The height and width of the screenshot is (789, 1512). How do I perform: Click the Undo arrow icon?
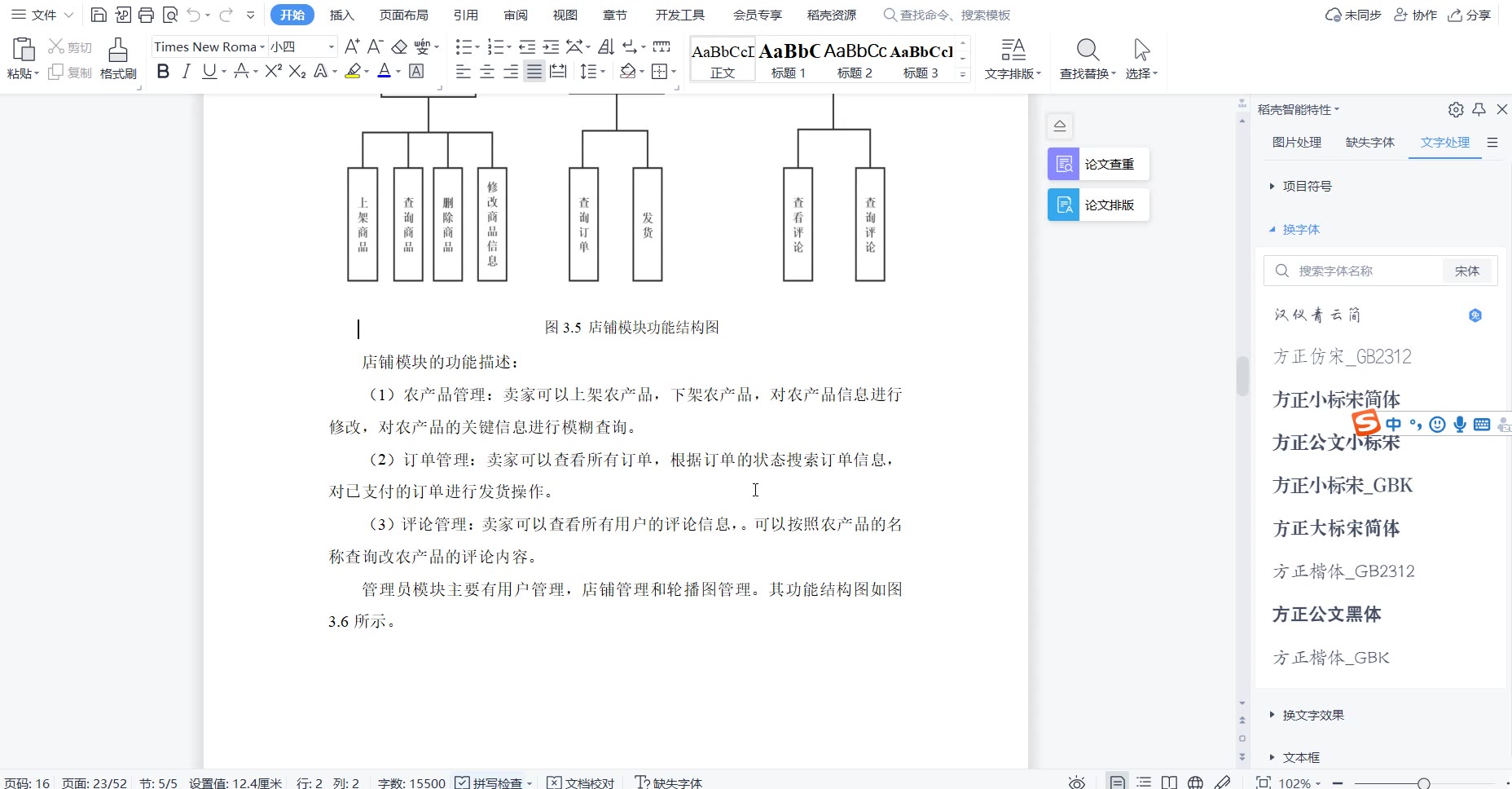click(x=193, y=15)
